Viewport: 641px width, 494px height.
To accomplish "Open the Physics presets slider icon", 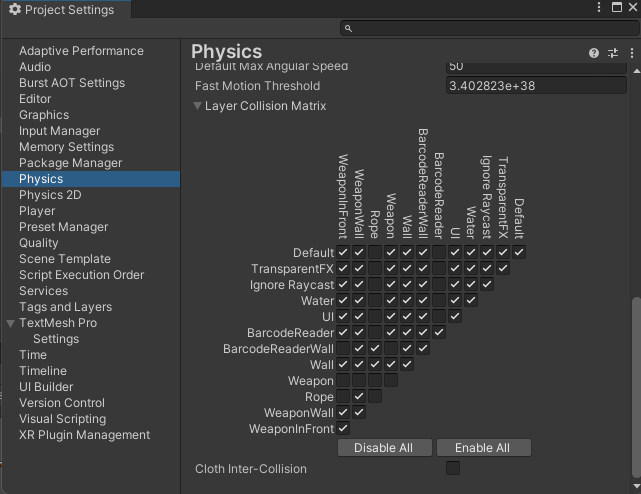I will click(613, 53).
